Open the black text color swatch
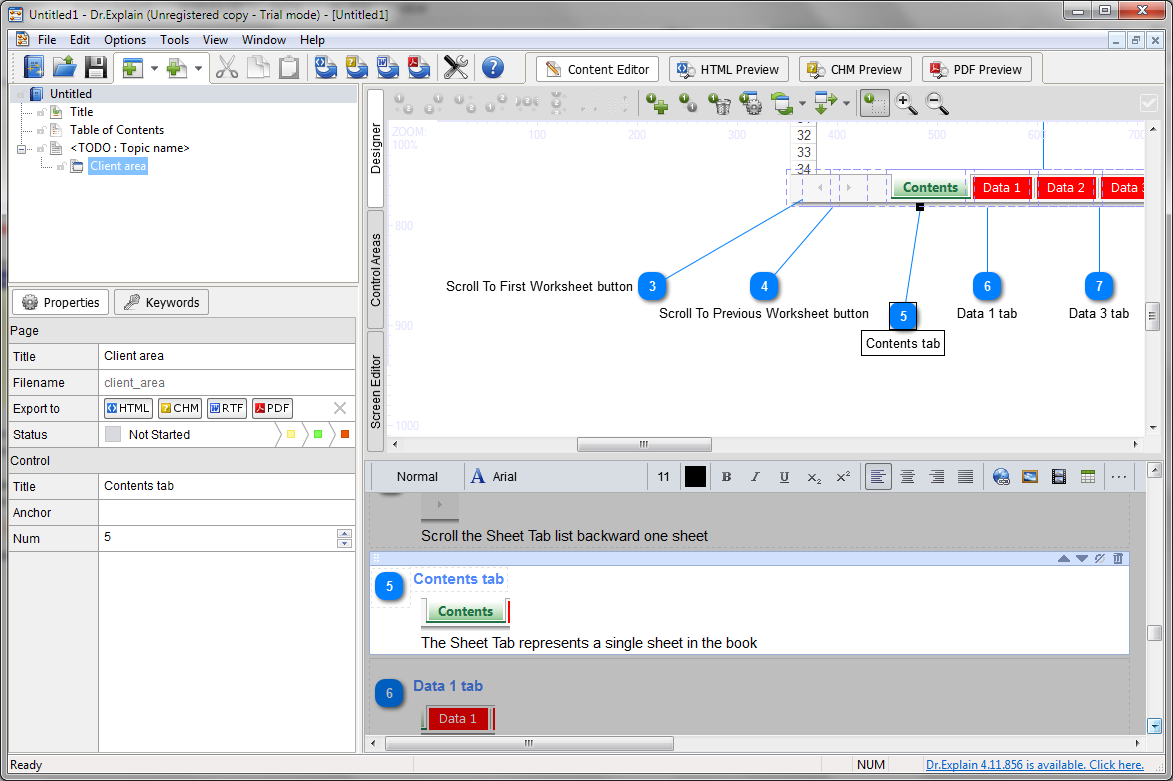The height and width of the screenshot is (781, 1173). point(695,477)
